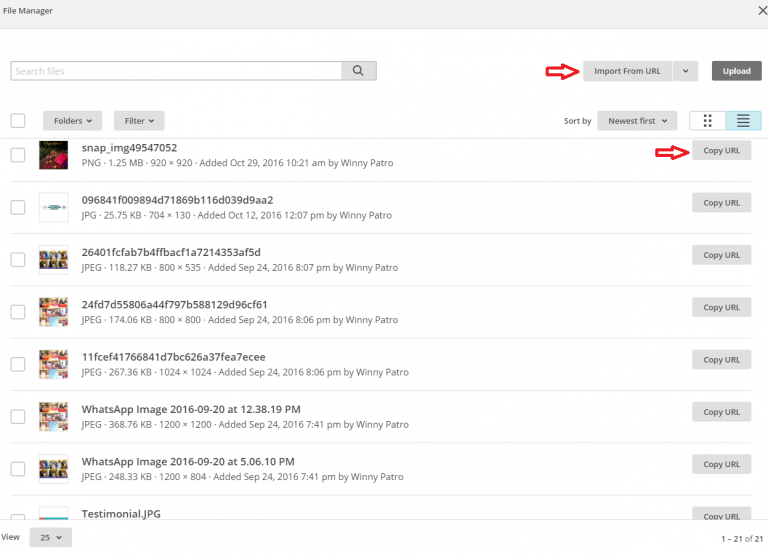Screen dimensions: 768x557
Task: Click into the Search files field
Action: (175, 71)
